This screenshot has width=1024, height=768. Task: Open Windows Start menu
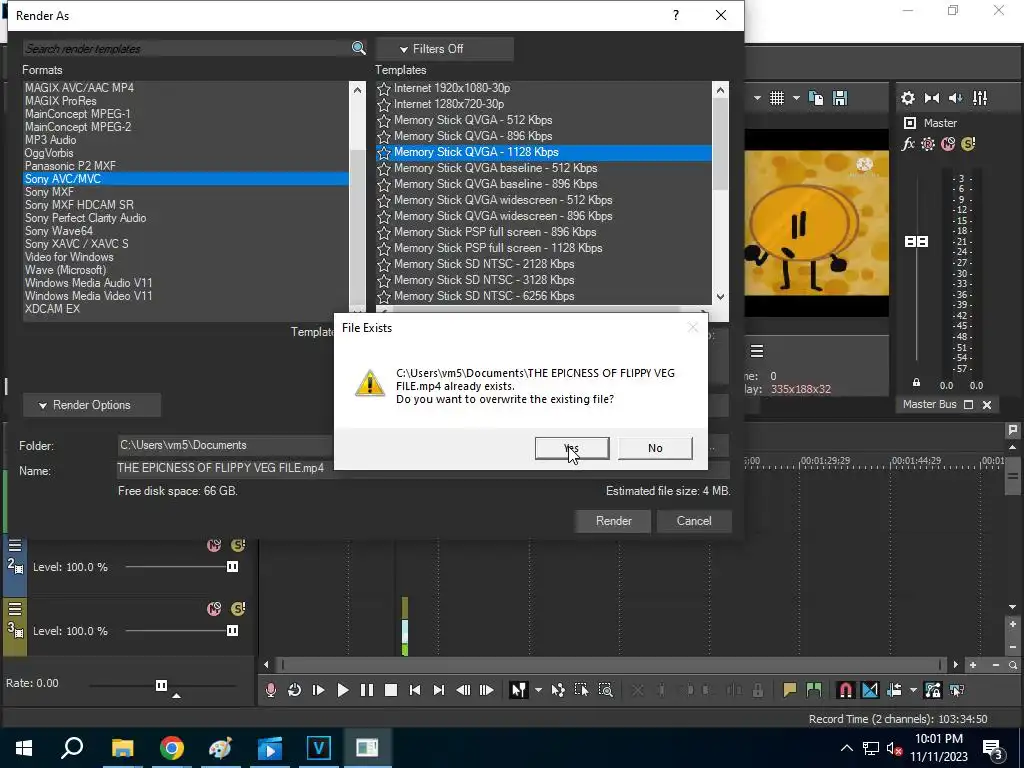pos(24,748)
